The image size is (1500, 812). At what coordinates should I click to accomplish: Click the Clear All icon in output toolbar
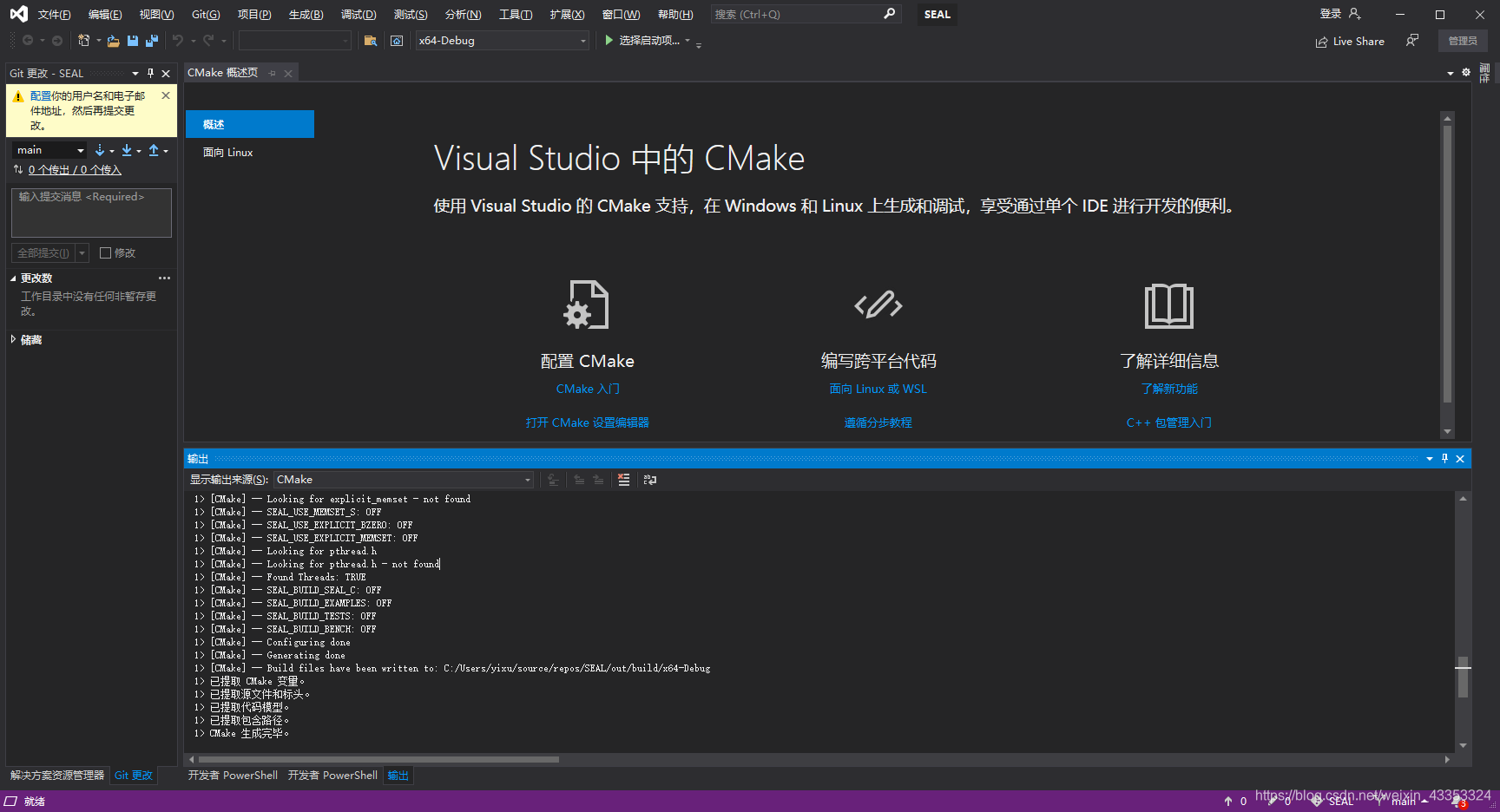[623, 480]
